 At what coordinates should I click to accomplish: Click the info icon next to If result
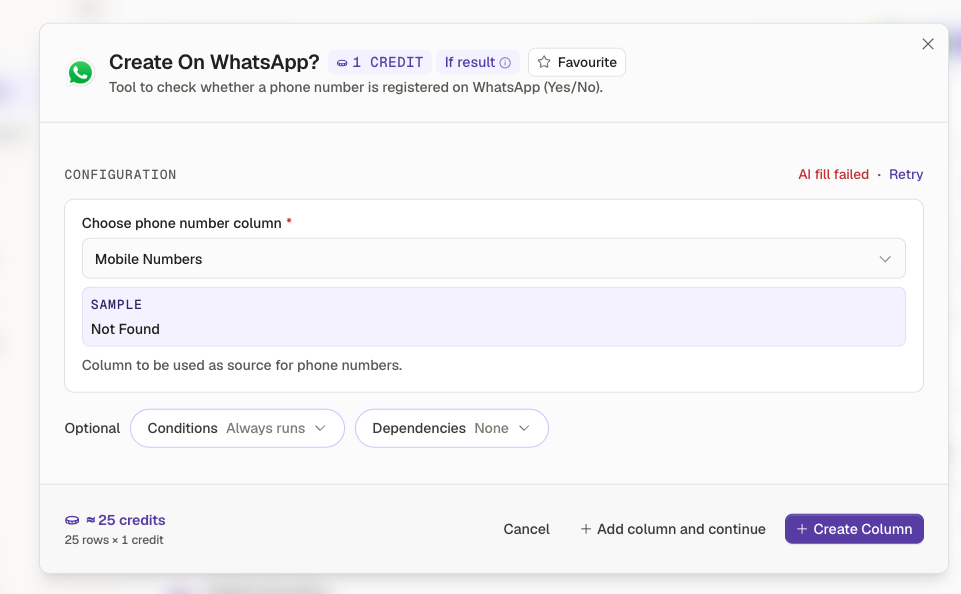[505, 63]
